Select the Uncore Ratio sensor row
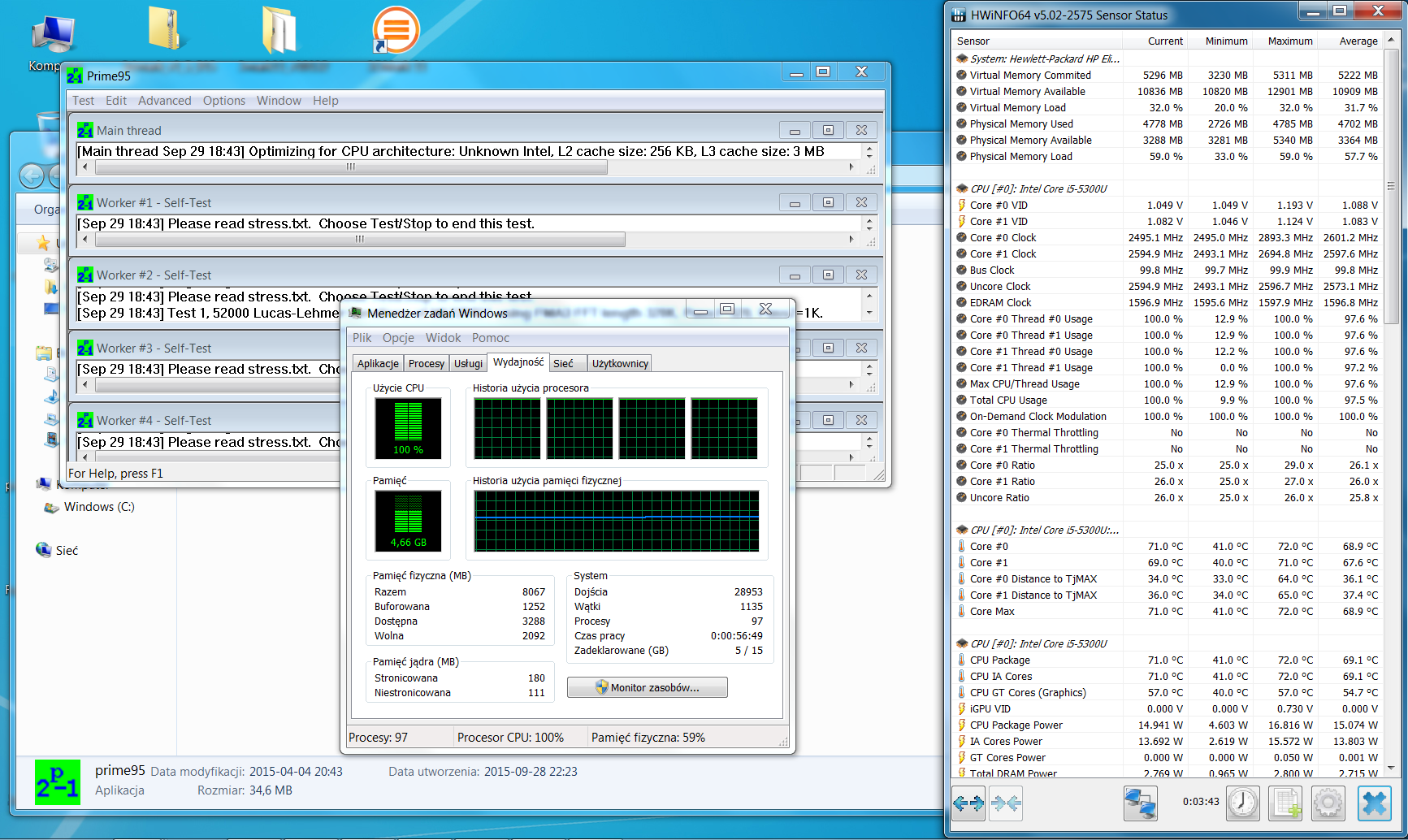Screen dimensions: 1408x840 click(1168, 498)
